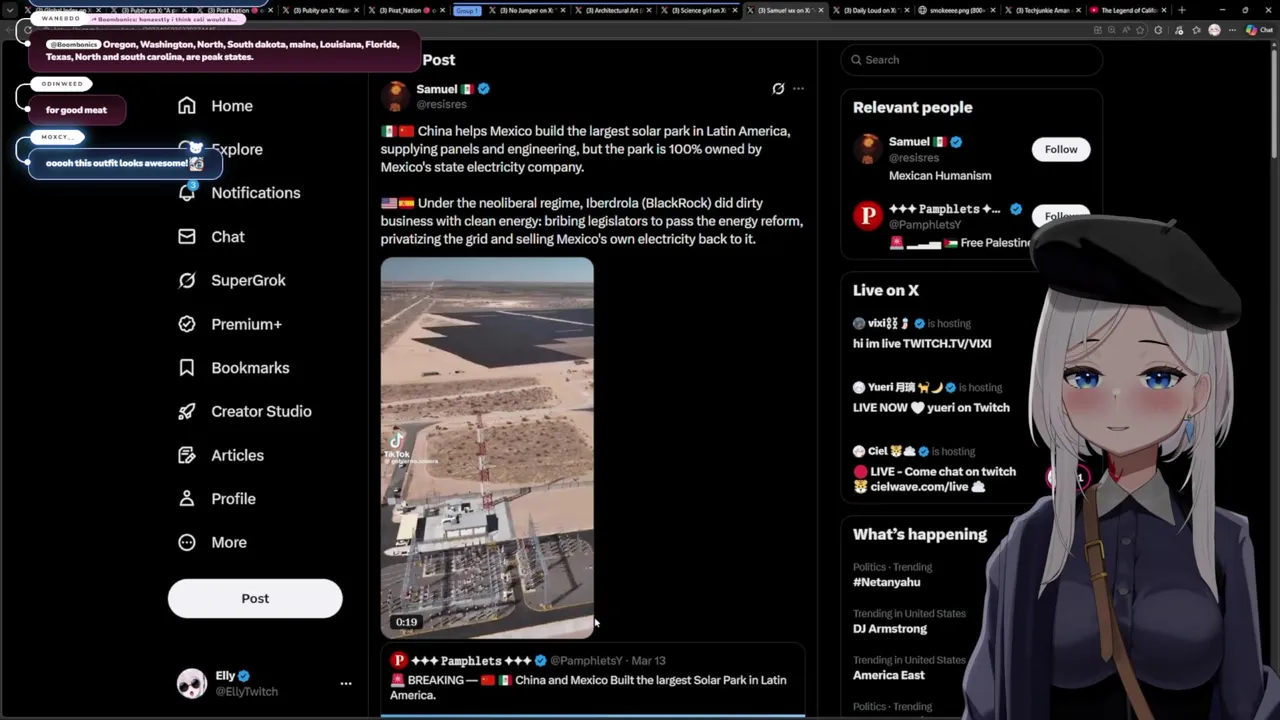The height and width of the screenshot is (720, 1280).
Task: Click the Grok explain icon on Samuel's post
Action: [778, 89]
